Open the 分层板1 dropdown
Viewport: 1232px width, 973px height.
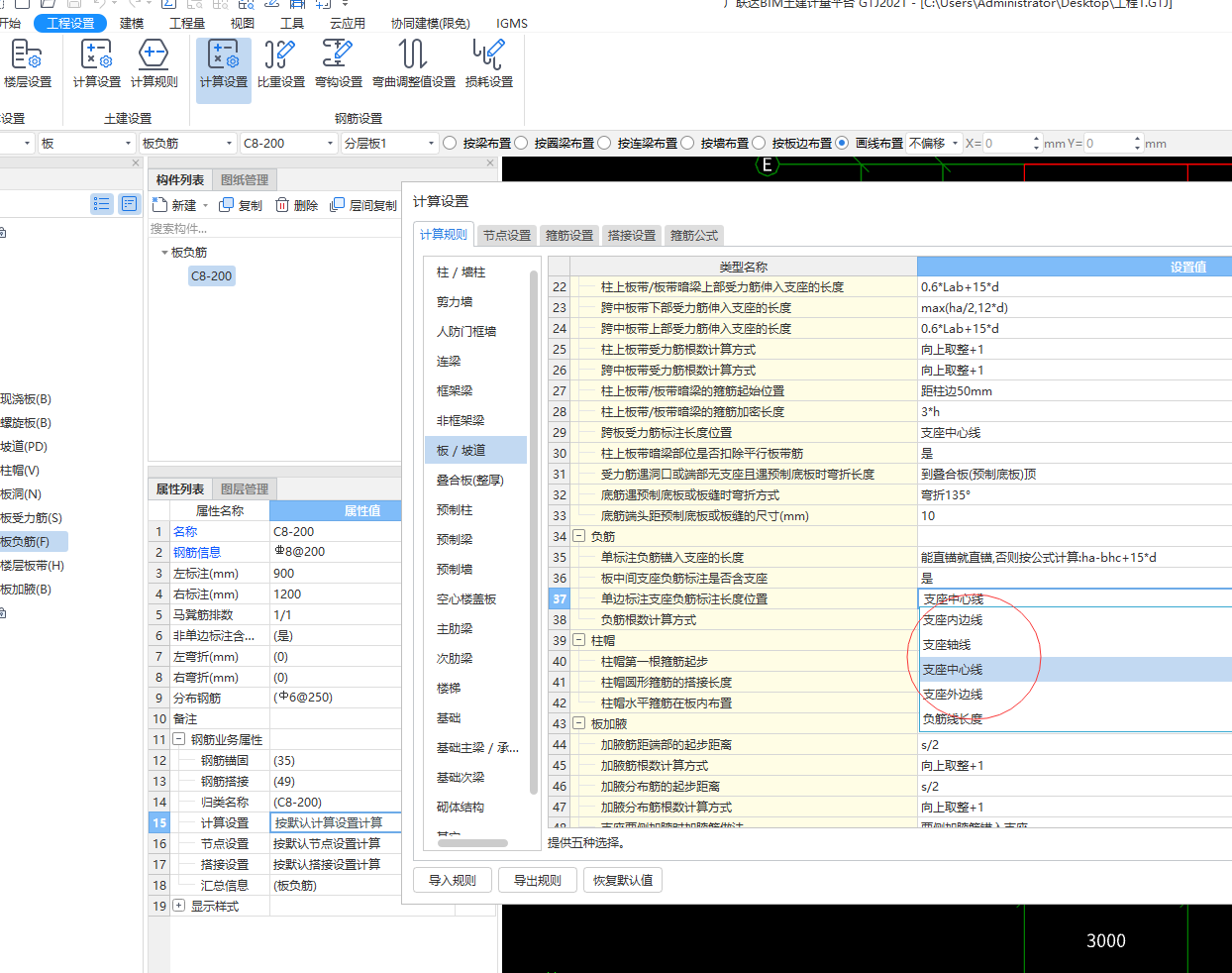point(389,143)
